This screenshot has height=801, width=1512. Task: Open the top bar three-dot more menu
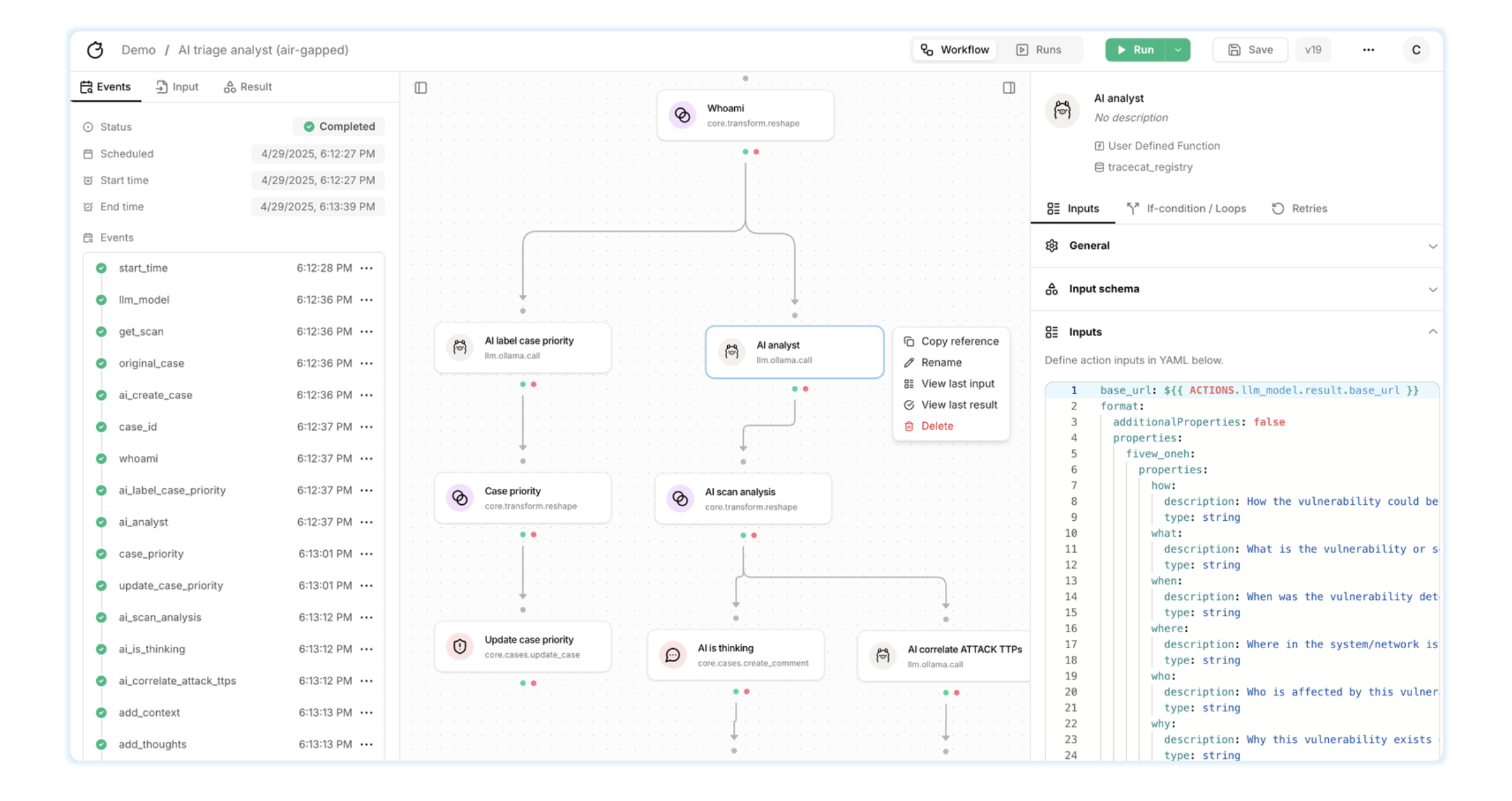[x=1368, y=50]
